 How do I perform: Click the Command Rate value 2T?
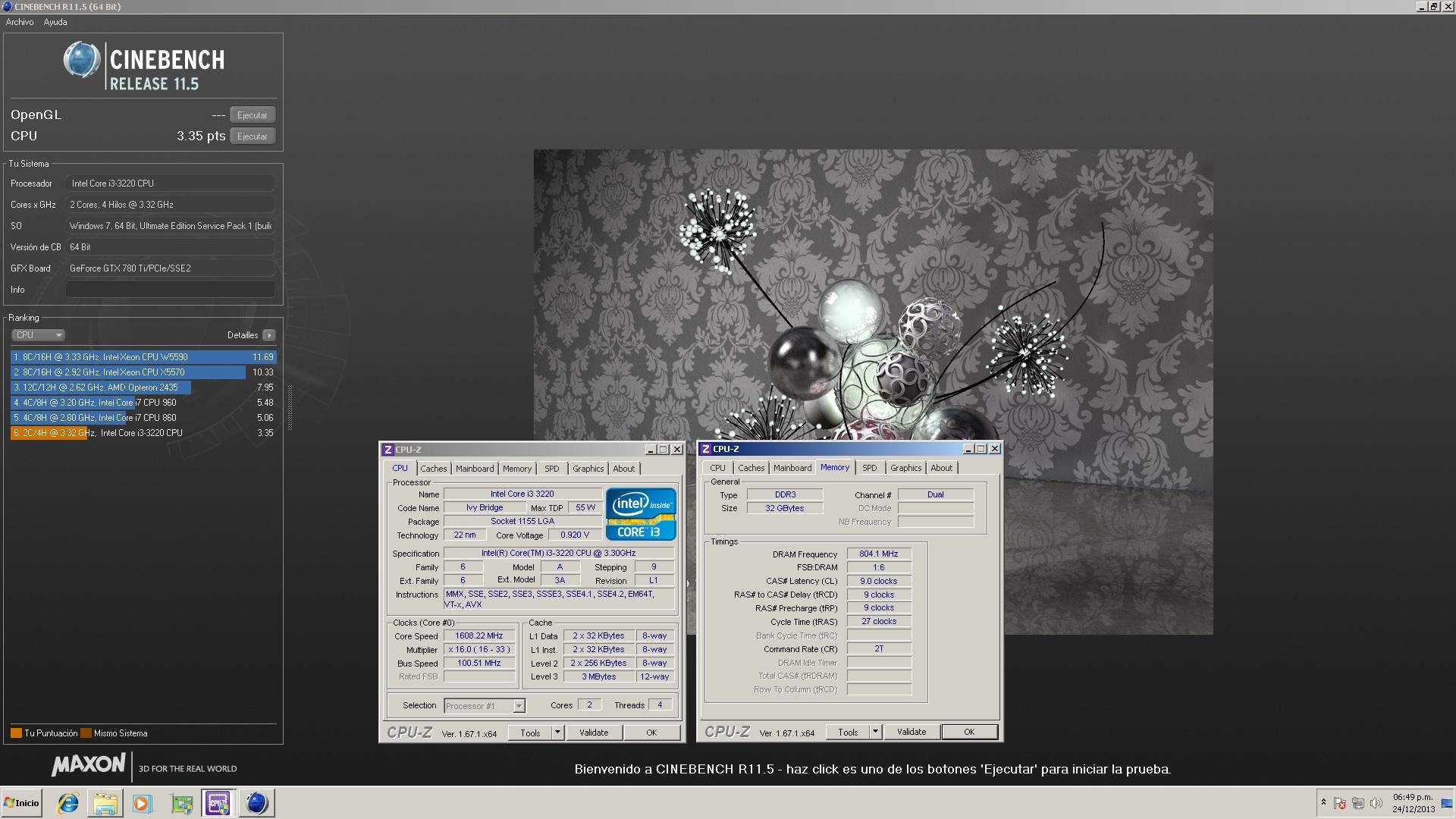[x=879, y=649]
